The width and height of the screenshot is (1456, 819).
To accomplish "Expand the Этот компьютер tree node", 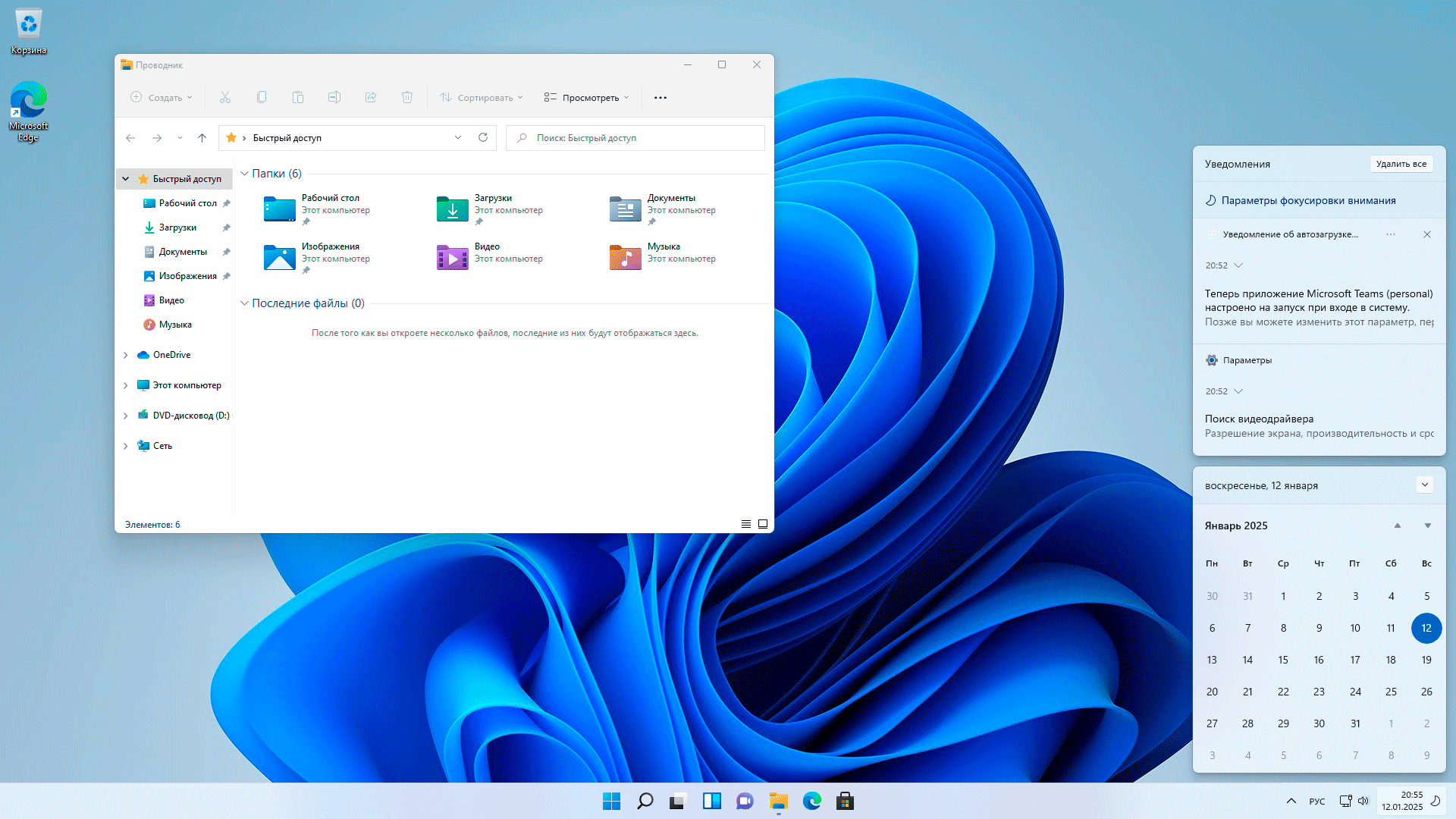I will [x=126, y=385].
